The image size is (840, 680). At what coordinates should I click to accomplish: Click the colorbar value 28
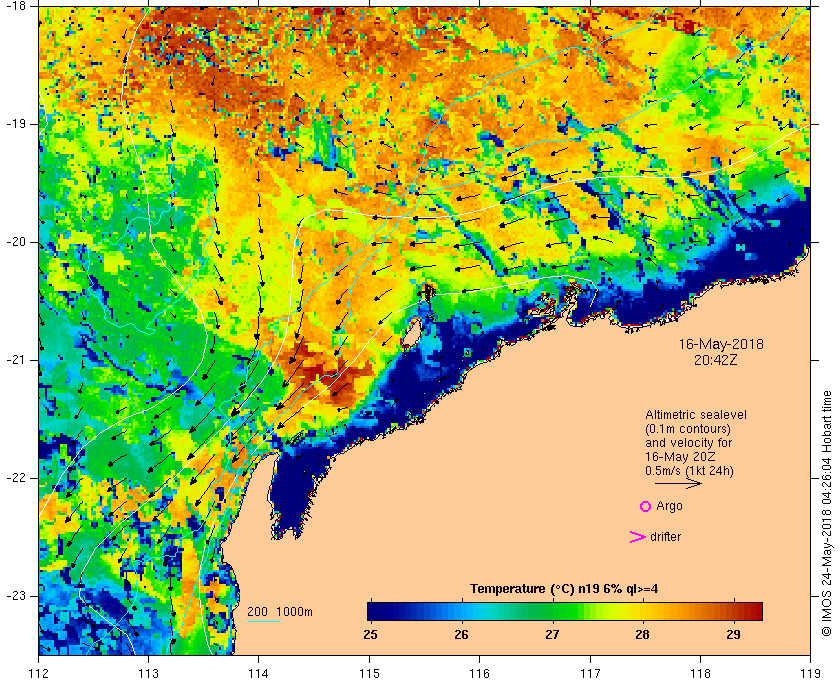click(x=642, y=635)
